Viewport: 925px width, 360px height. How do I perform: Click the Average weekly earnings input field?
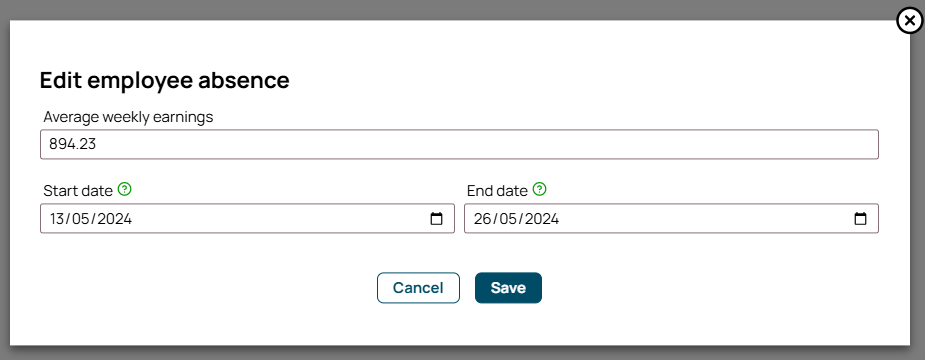[460, 145]
